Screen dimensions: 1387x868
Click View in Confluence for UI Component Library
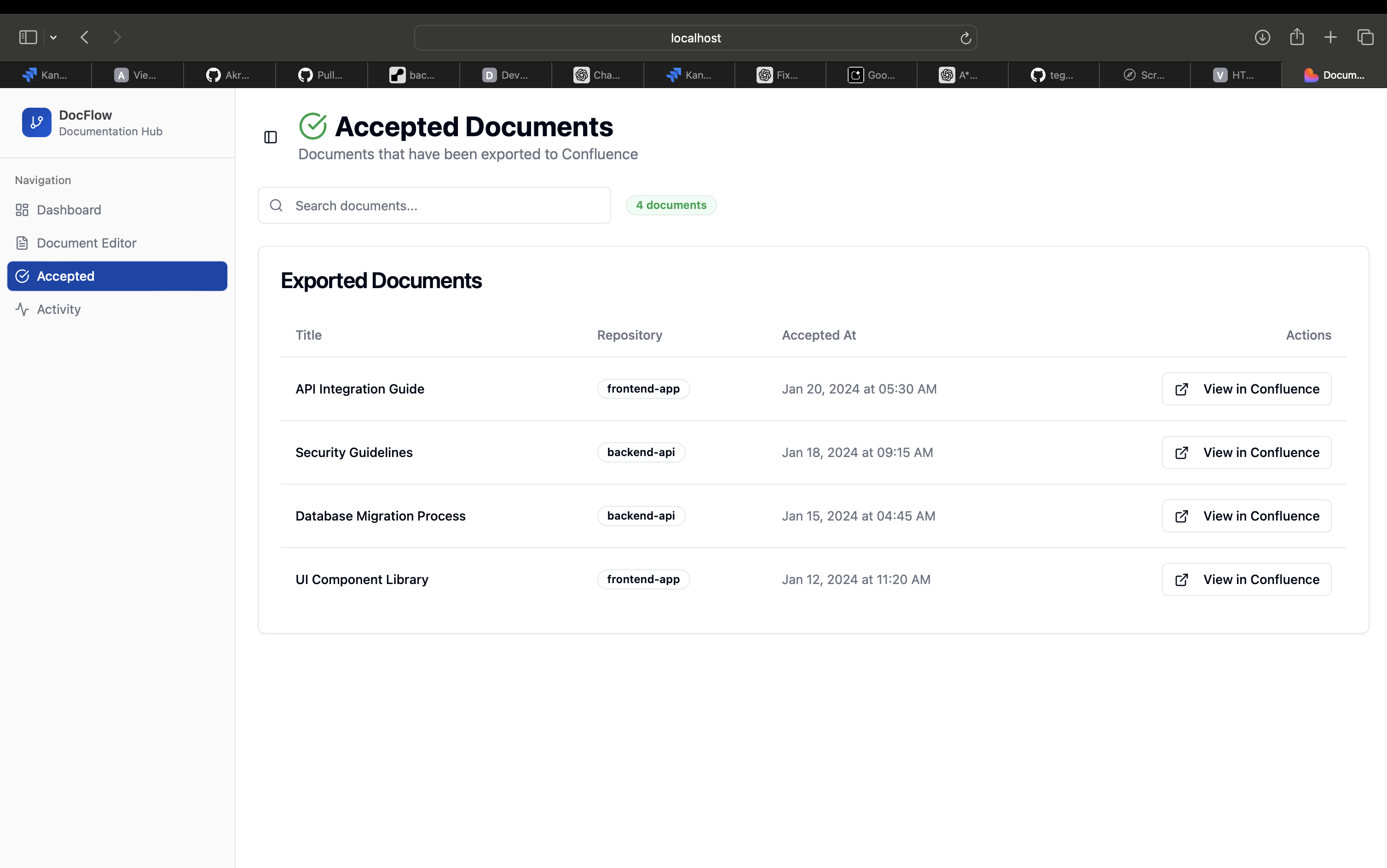[1246, 579]
